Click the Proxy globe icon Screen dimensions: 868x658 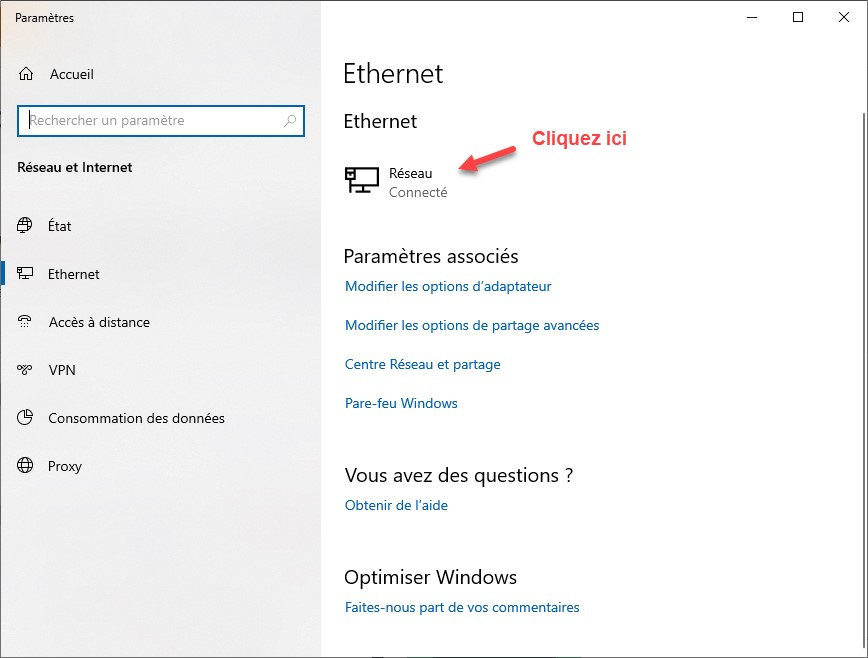(x=26, y=466)
